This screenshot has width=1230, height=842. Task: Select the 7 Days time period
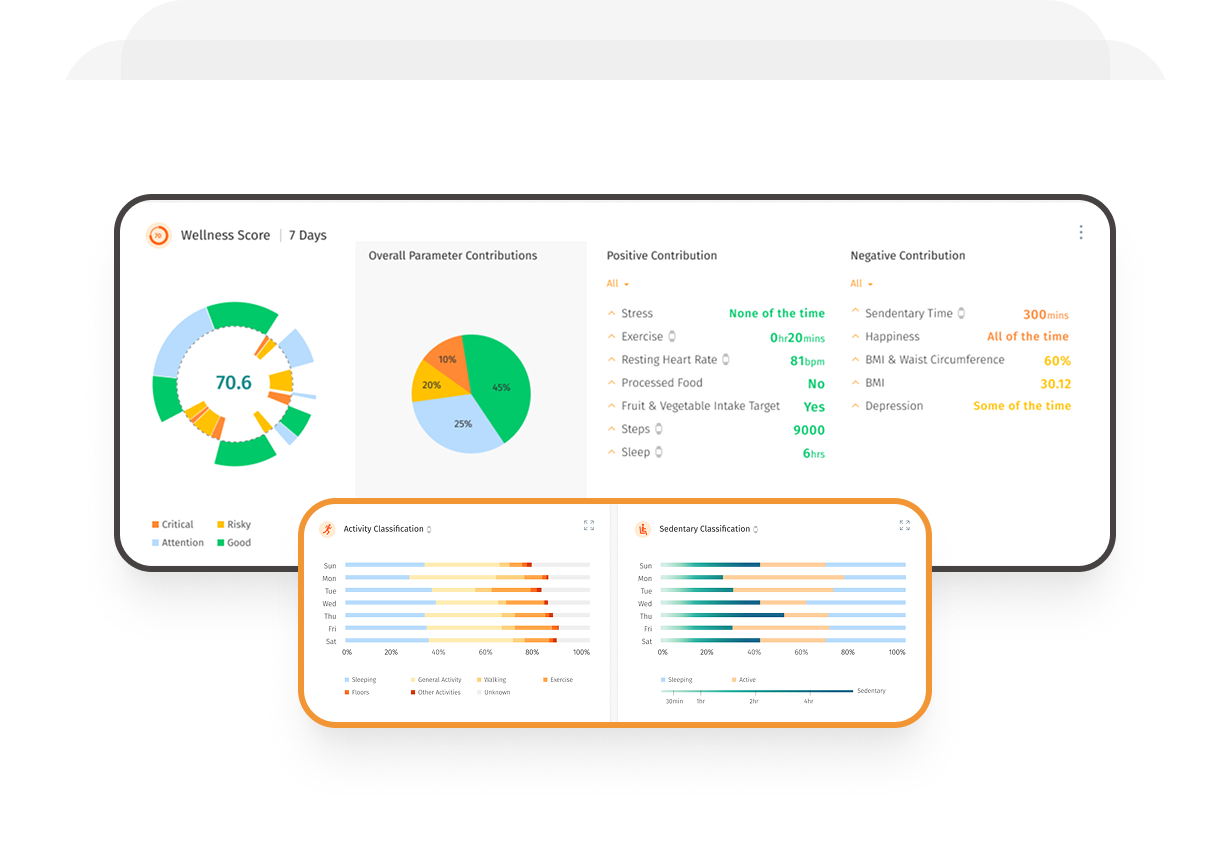[308, 235]
